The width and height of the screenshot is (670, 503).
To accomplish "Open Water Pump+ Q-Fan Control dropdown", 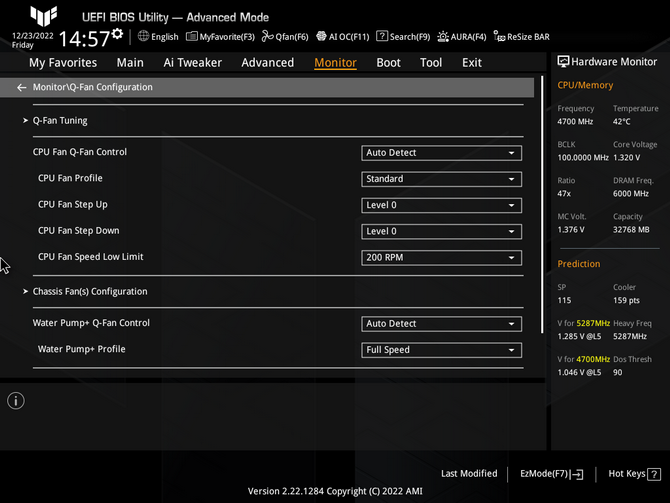I will tap(441, 324).
